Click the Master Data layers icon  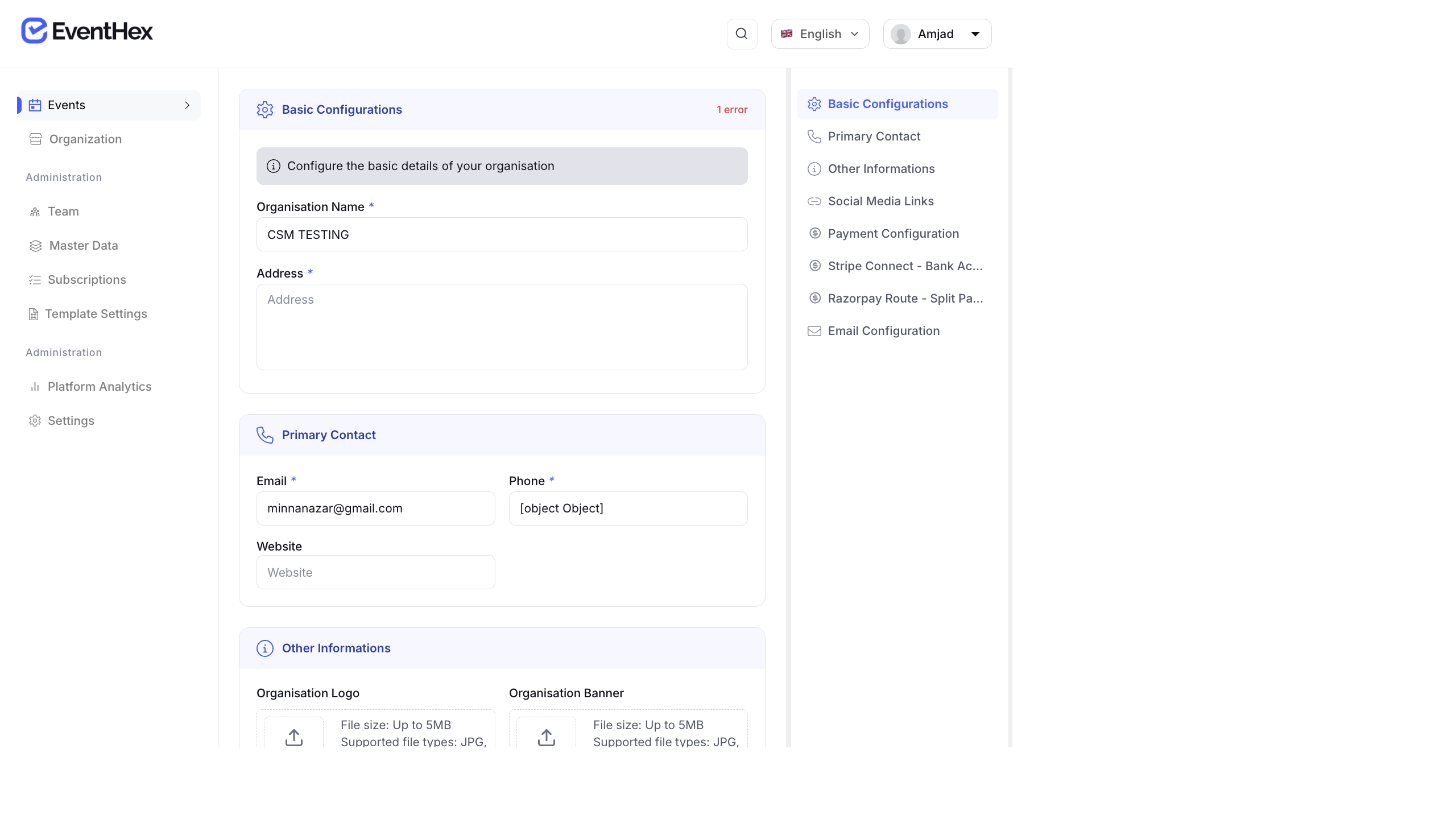35,245
